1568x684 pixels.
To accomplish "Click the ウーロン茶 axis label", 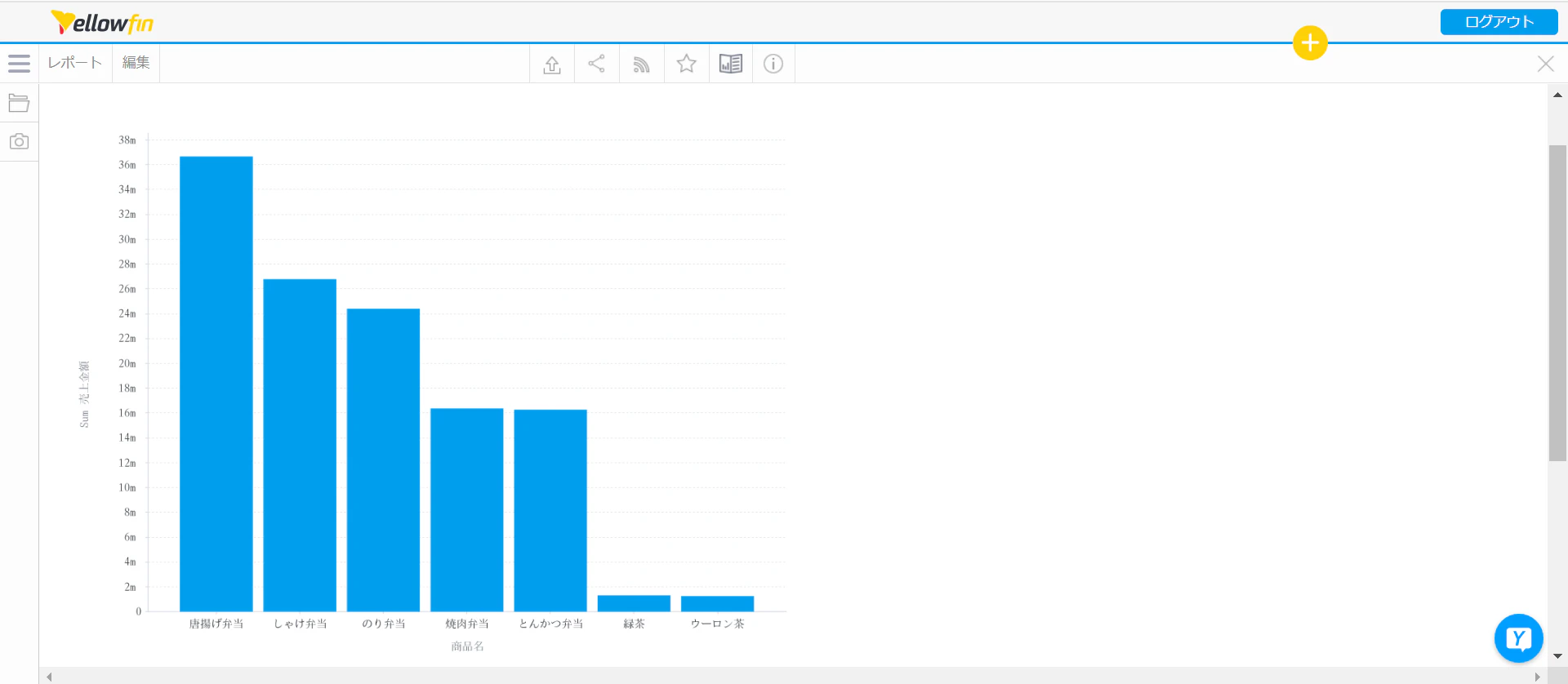I will click(x=717, y=624).
